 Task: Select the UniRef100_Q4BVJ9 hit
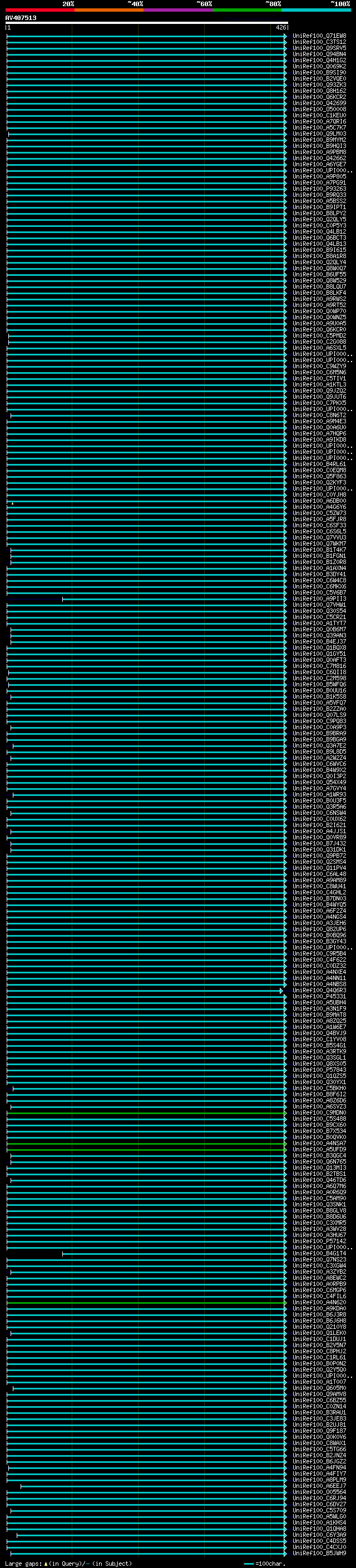pos(319,1033)
